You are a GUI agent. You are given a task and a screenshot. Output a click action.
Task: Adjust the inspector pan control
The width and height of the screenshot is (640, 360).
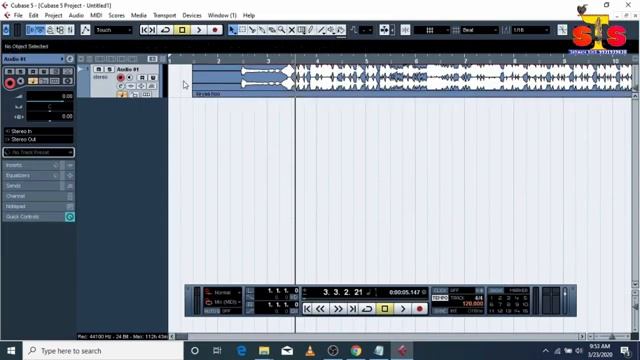point(50,107)
